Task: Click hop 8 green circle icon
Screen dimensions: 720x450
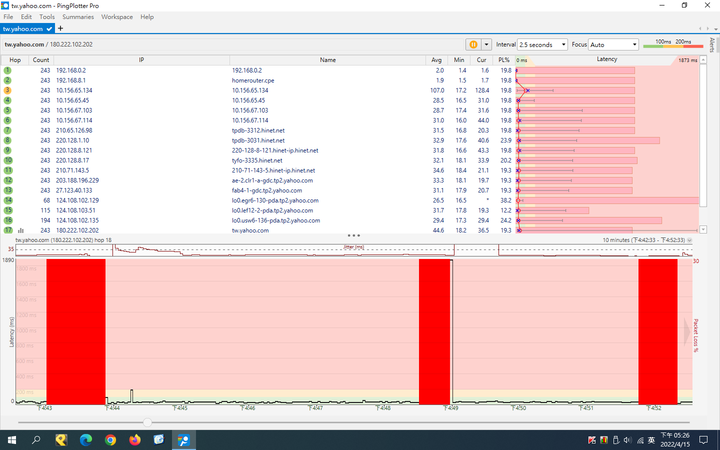Action: [x=7, y=141]
